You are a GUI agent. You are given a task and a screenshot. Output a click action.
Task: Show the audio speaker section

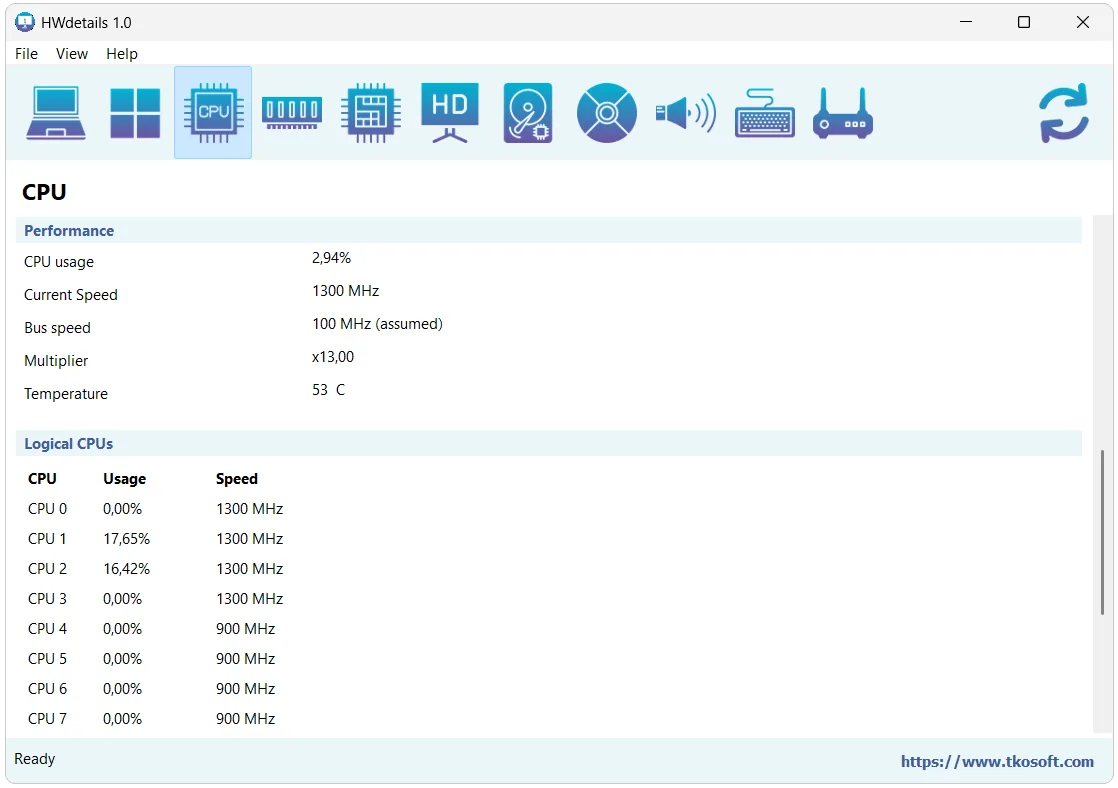[x=685, y=113]
